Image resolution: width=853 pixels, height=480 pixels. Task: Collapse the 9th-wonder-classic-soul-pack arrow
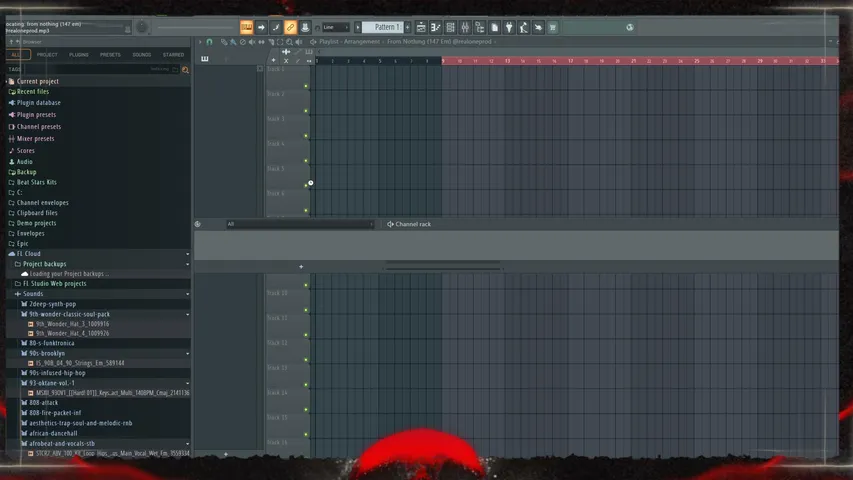point(188,315)
